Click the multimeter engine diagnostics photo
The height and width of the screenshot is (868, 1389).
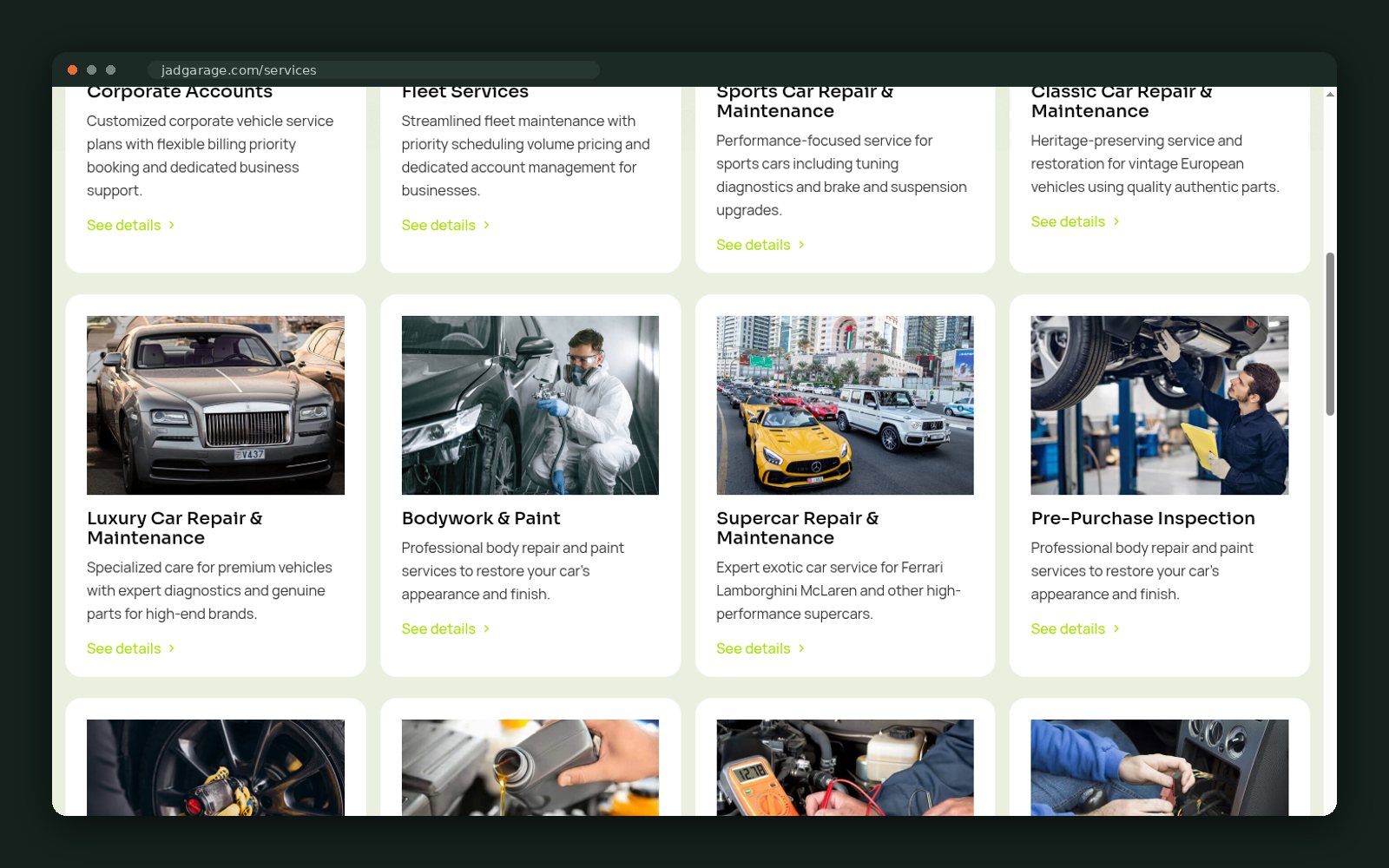[x=845, y=767]
